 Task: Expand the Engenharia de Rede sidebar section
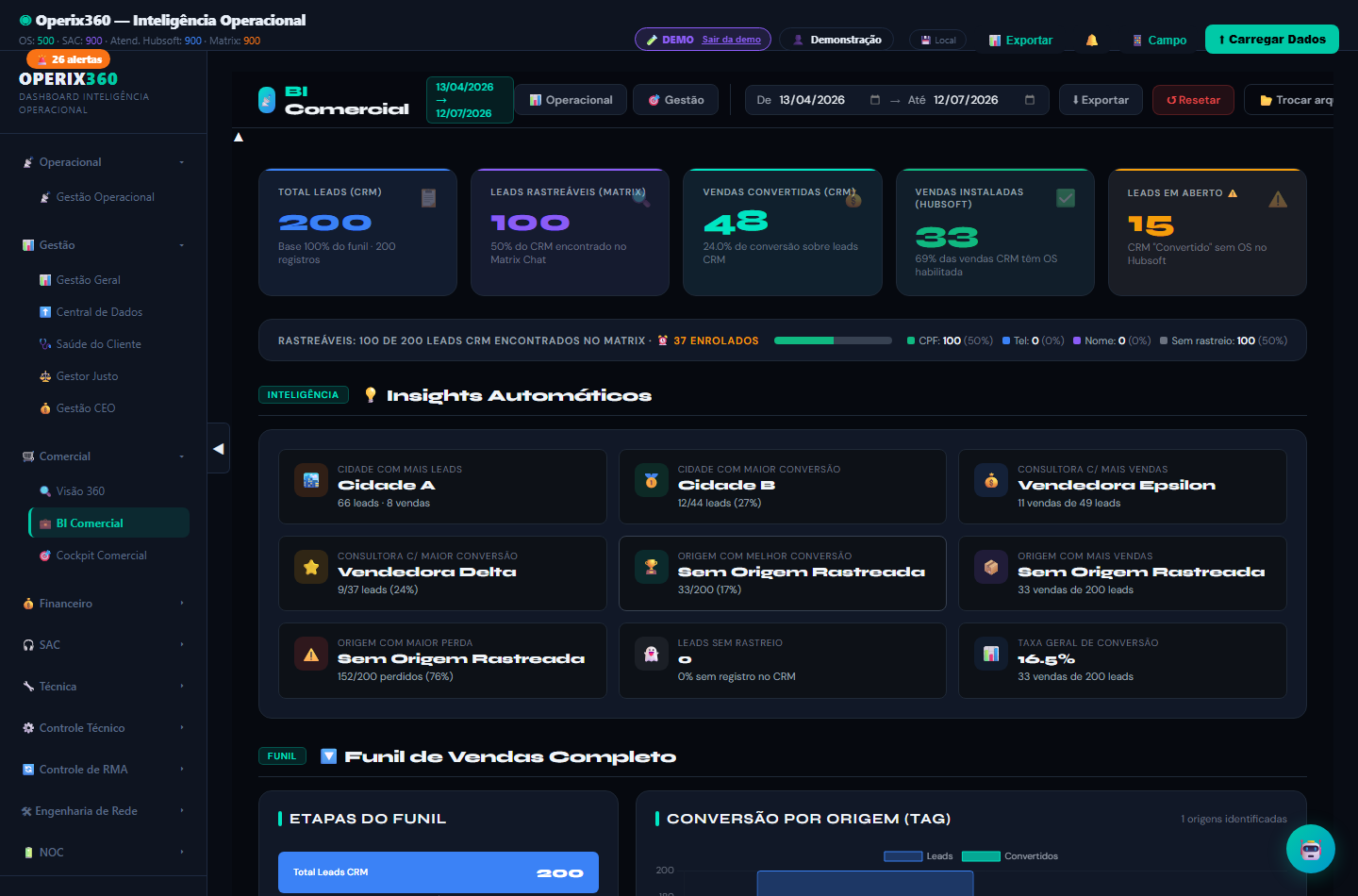(x=104, y=811)
